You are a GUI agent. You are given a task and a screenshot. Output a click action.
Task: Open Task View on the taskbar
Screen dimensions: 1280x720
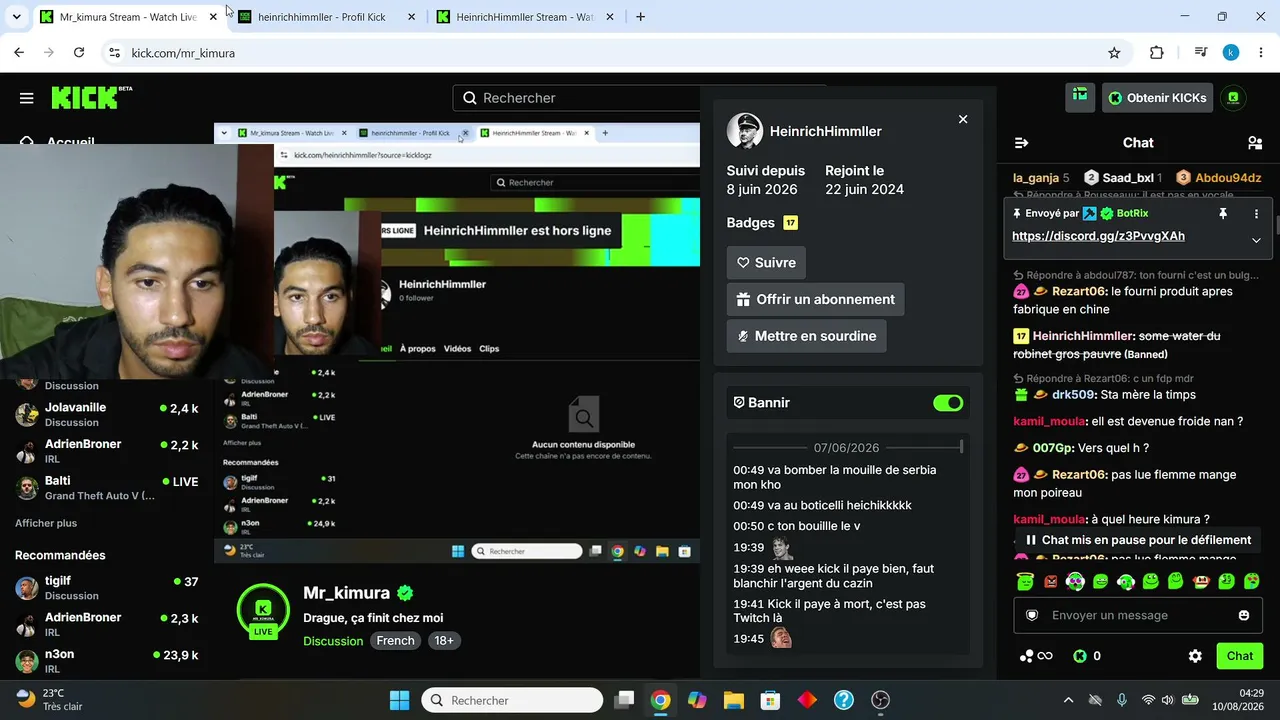[624, 700]
